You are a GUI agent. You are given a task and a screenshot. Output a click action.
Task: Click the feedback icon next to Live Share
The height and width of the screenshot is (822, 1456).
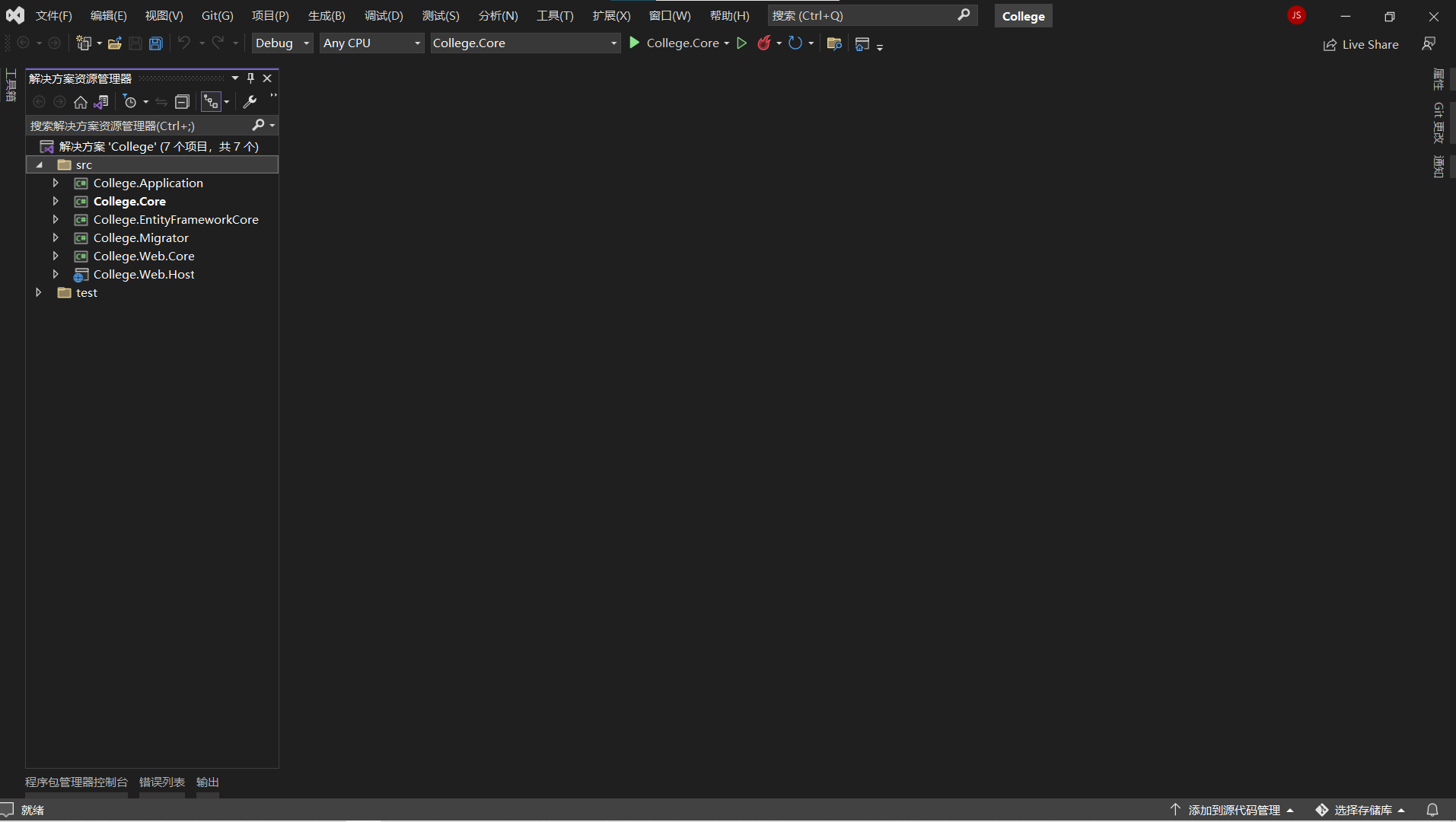(1429, 44)
